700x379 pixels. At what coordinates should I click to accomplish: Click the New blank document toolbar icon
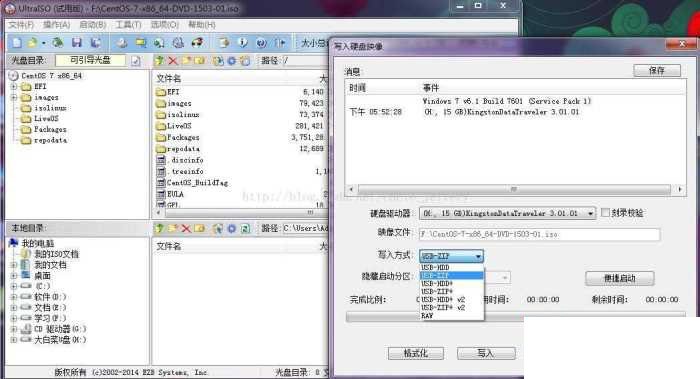tap(17, 43)
